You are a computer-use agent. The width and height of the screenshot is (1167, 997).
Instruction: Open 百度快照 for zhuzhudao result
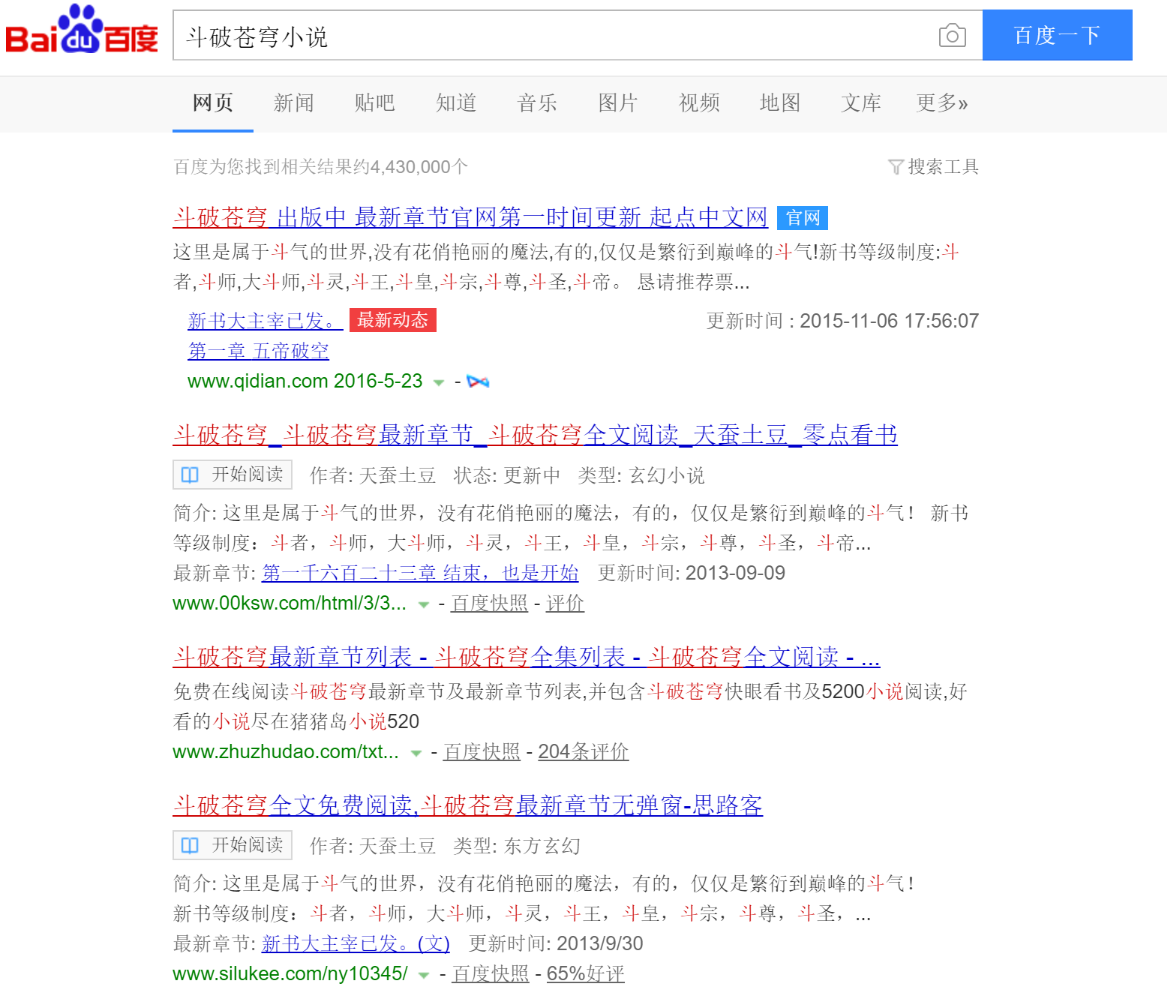point(482,752)
